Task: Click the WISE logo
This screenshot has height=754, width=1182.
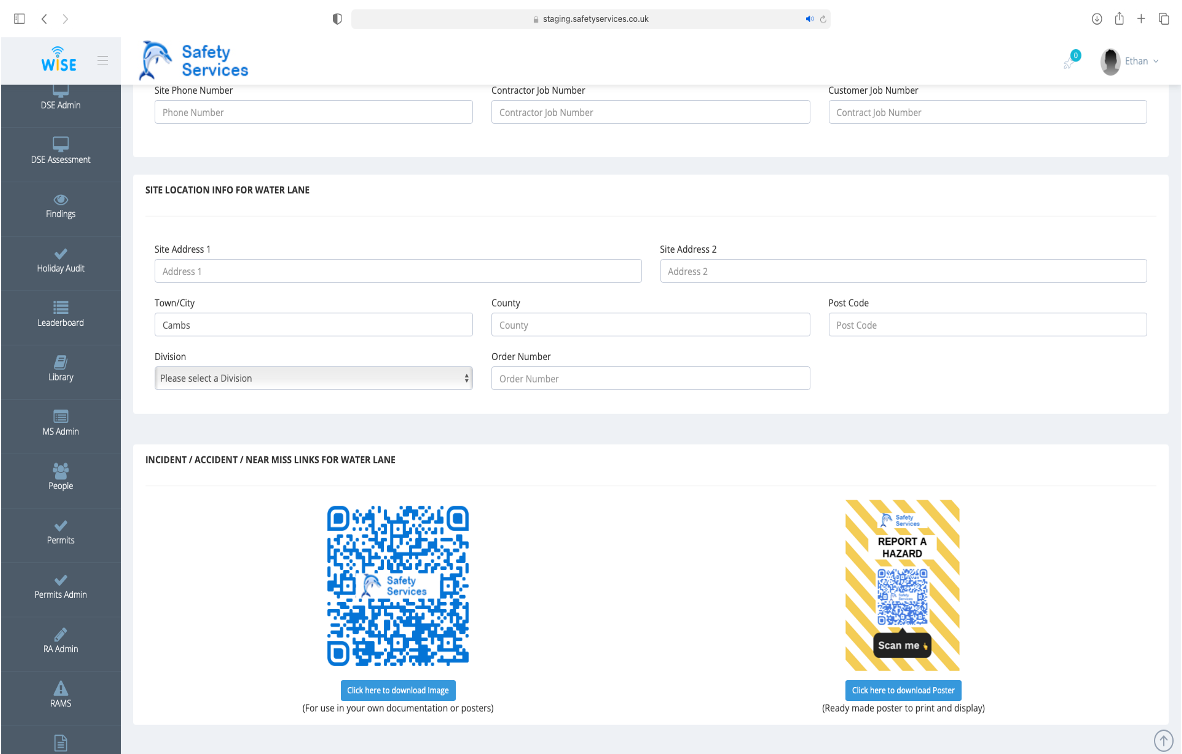Action: pos(59,60)
